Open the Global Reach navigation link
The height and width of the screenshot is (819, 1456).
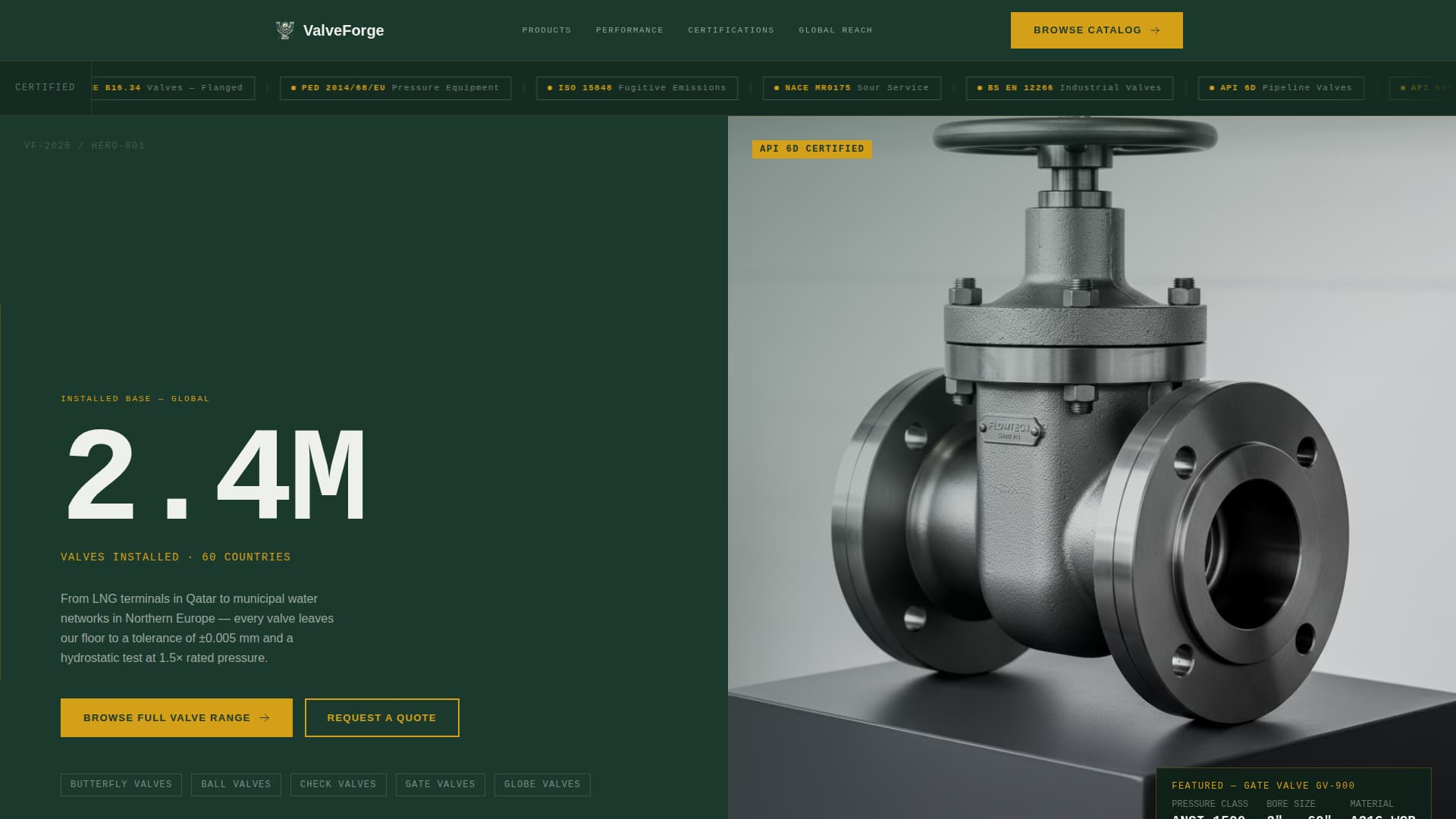[x=835, y=30]
